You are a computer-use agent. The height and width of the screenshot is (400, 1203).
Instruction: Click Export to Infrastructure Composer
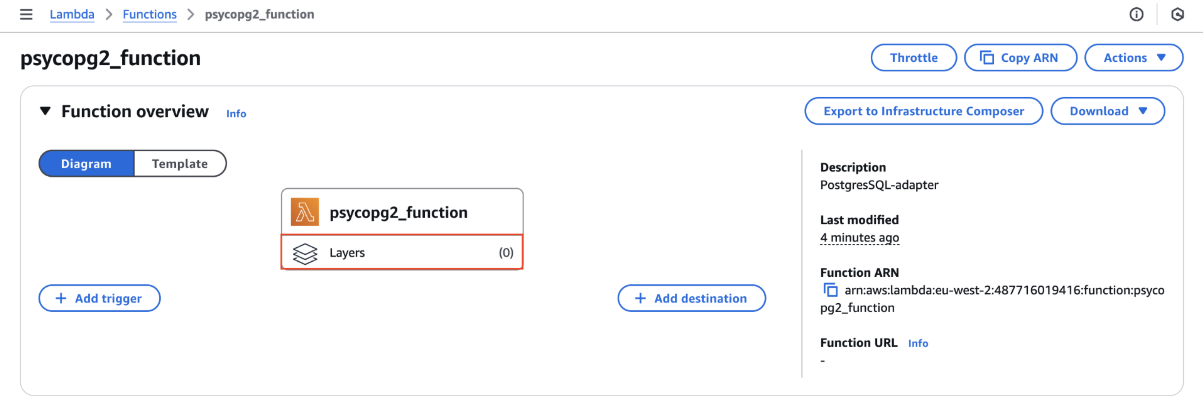(x=924, y=111)
